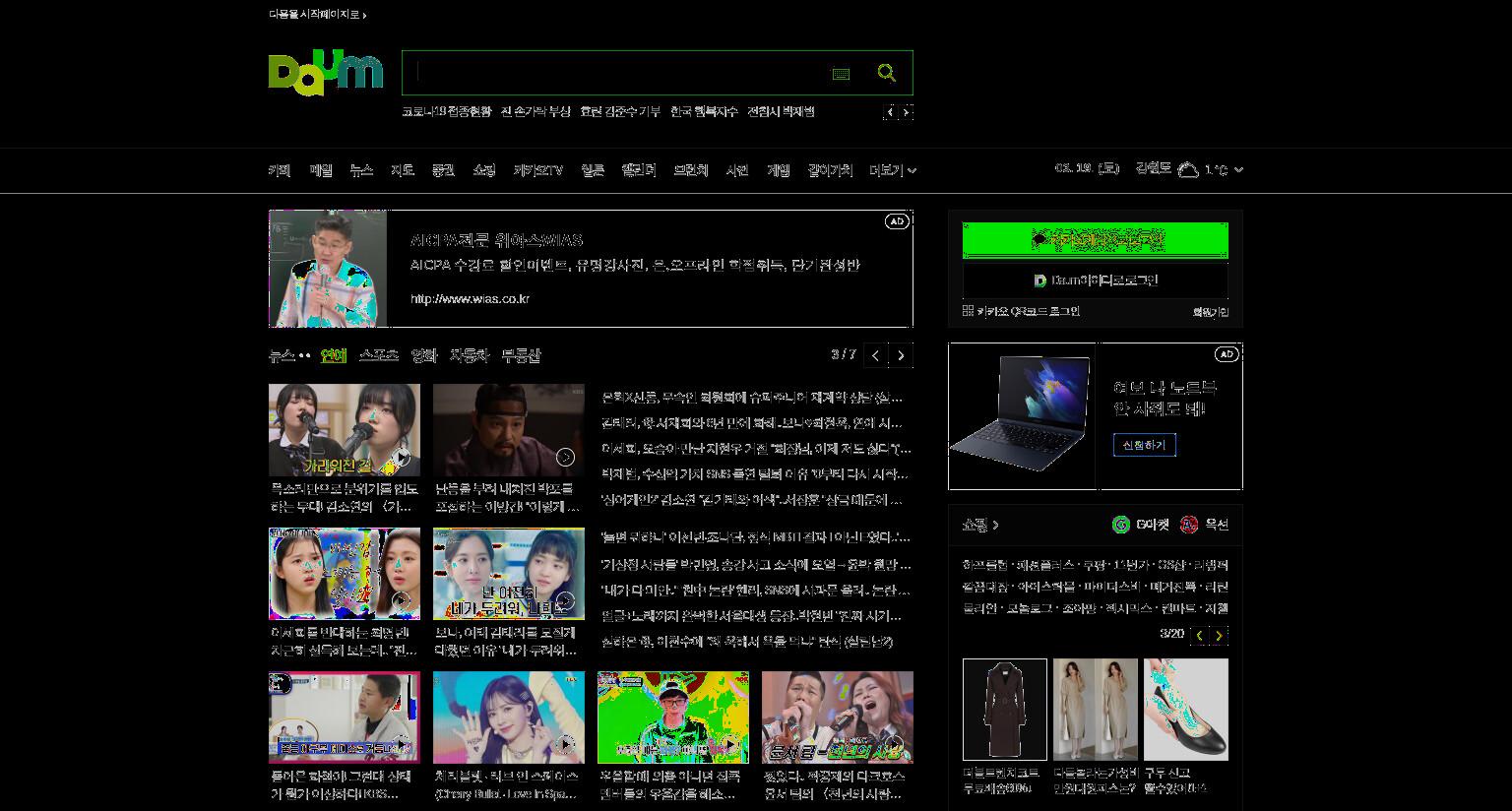Click the 신청하기 button on laptop ad
This screenshot has height=811, width=1512.
coord(1144,445)
